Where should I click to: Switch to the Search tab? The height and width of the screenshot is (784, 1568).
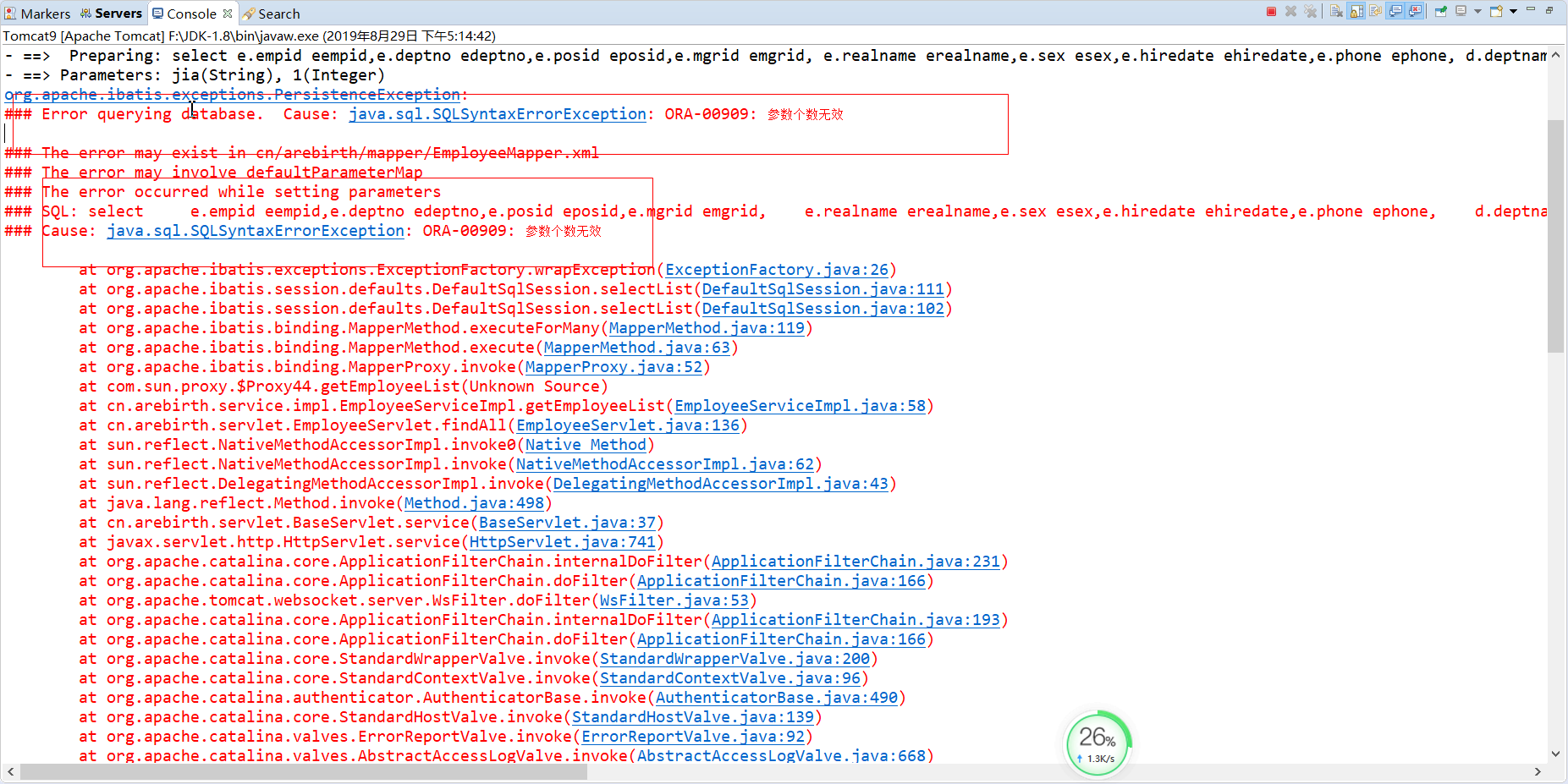pos(278,13)
